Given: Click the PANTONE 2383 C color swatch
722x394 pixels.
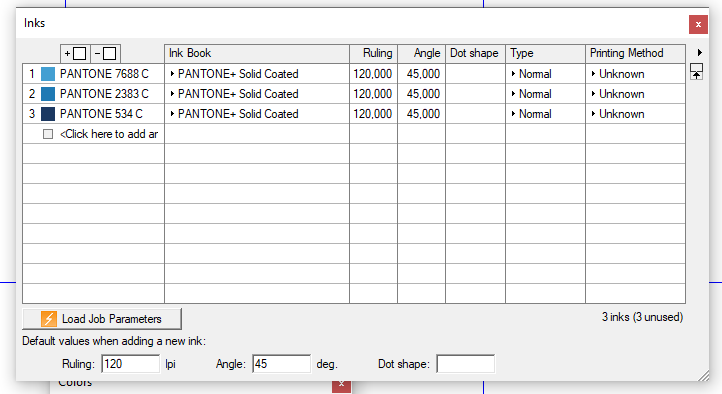Looking at the screenshot, I should pyautogui.click(x=48, y=94).
